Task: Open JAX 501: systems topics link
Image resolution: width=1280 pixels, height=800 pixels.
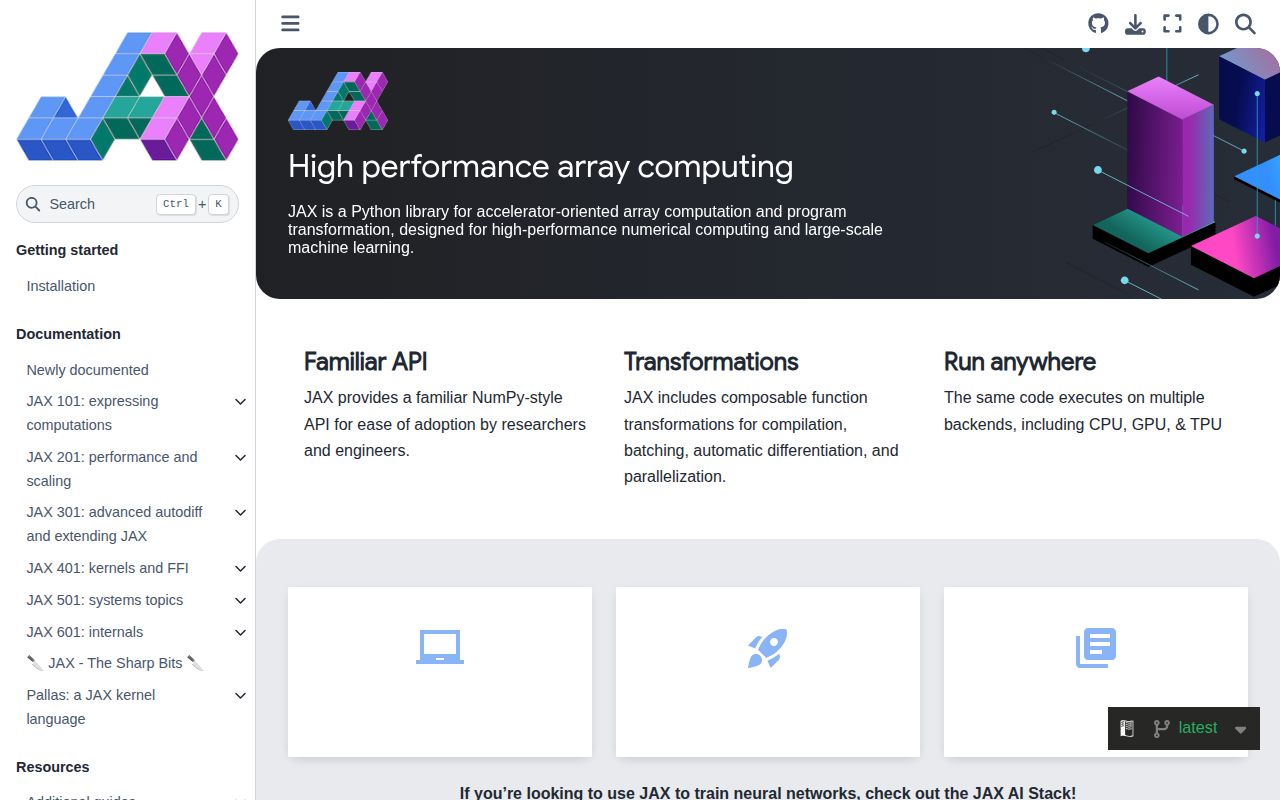Action: pyautogui.click(x=105, y=600)
